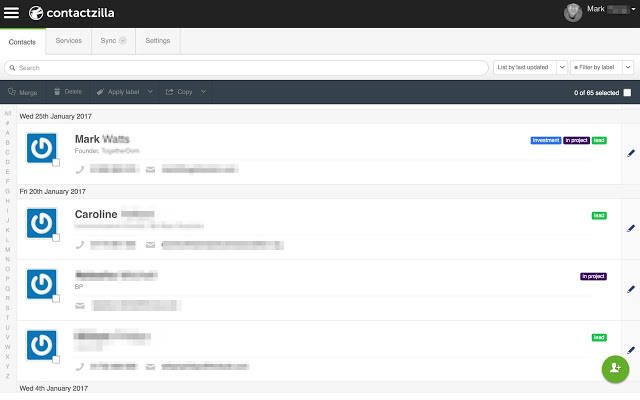
Task: Open the hamburger menu icon
Action: coord(11,13)
